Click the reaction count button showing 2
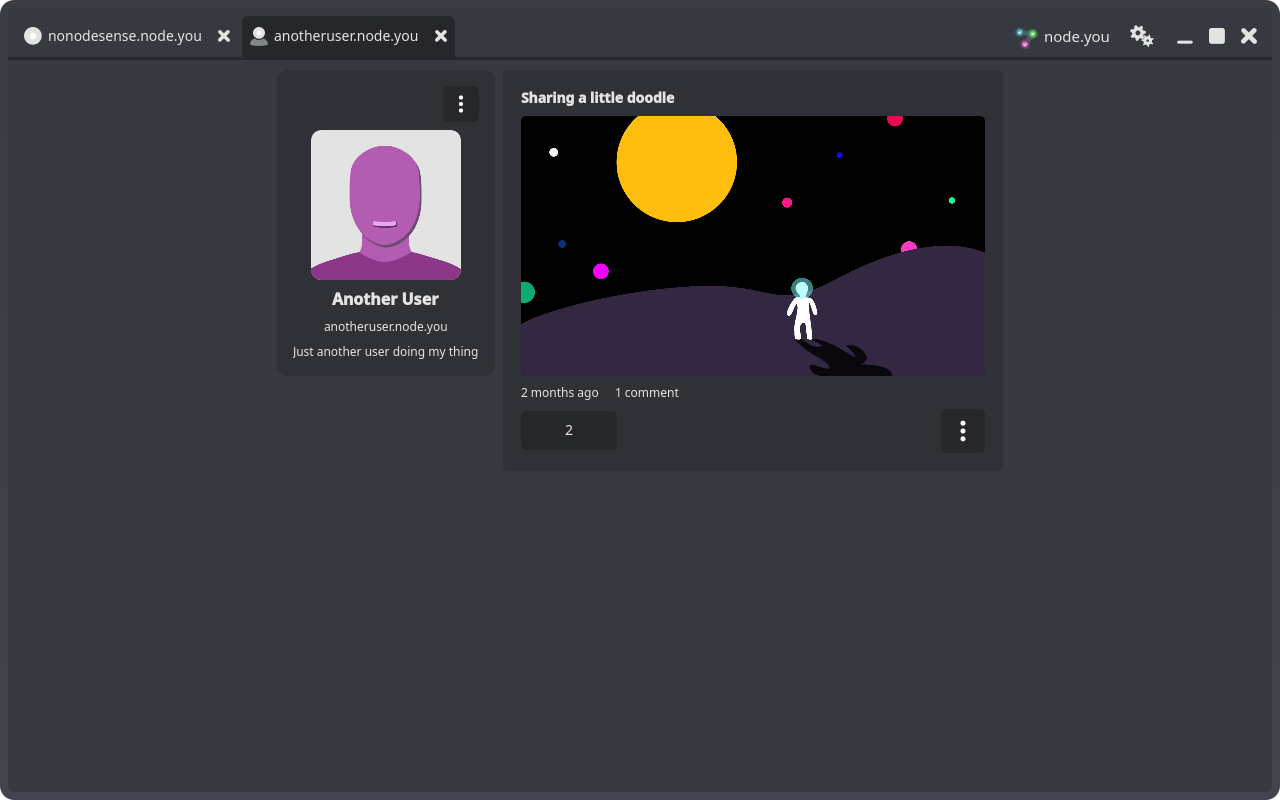Image resolution: width=1280 pixels, height=800 pixels. coord(569,431)
